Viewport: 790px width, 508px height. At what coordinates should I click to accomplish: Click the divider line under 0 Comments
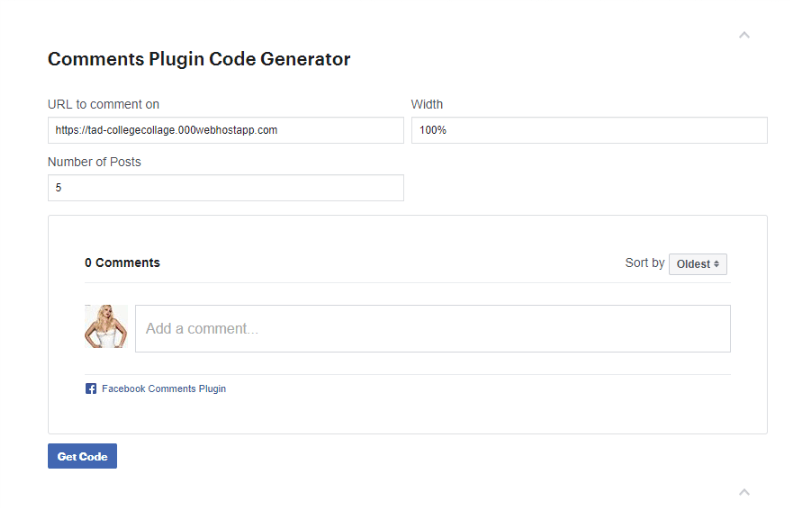(x=408, y=283)
